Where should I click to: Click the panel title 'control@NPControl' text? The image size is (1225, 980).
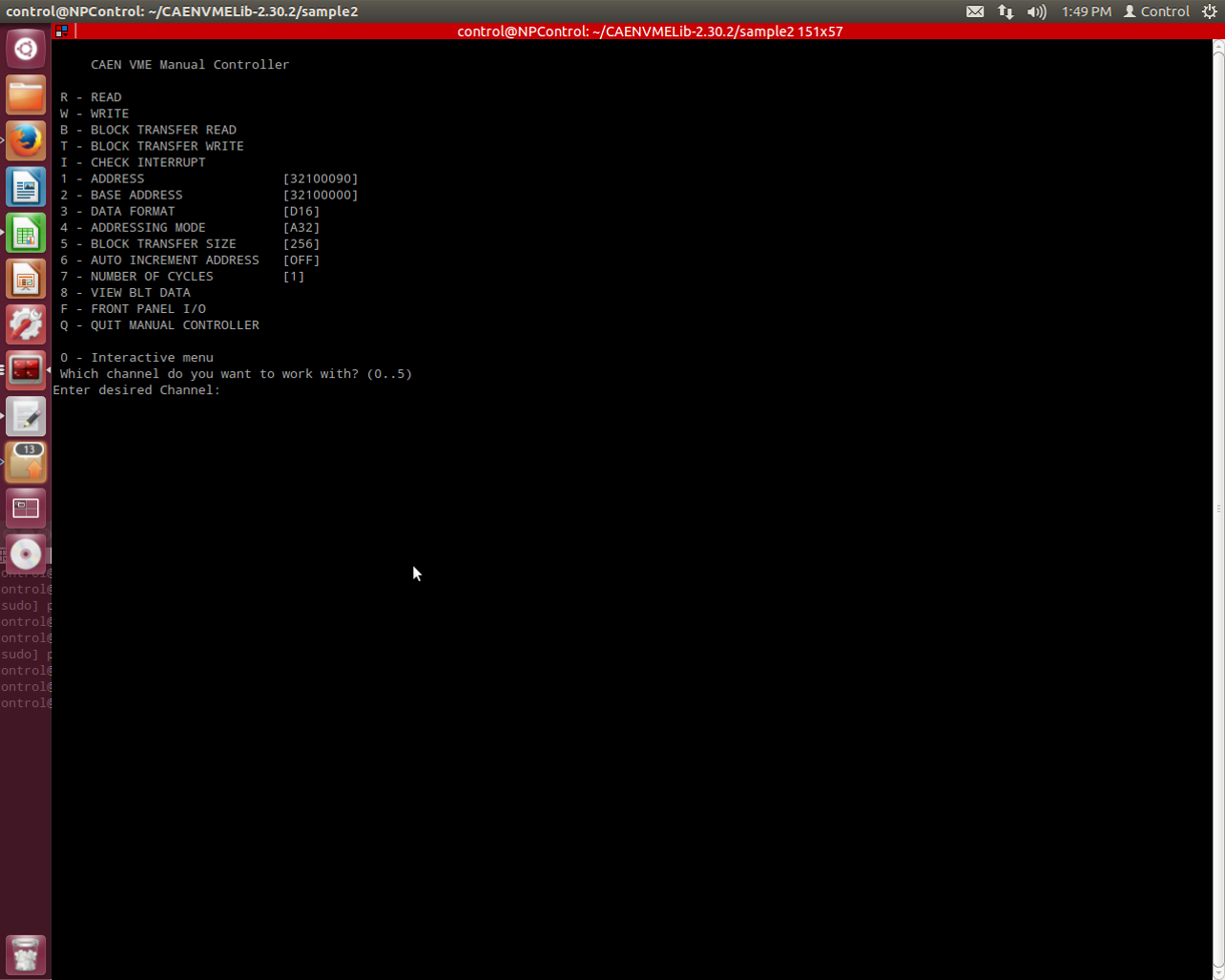pyautogui.click(x=182, y=11)
